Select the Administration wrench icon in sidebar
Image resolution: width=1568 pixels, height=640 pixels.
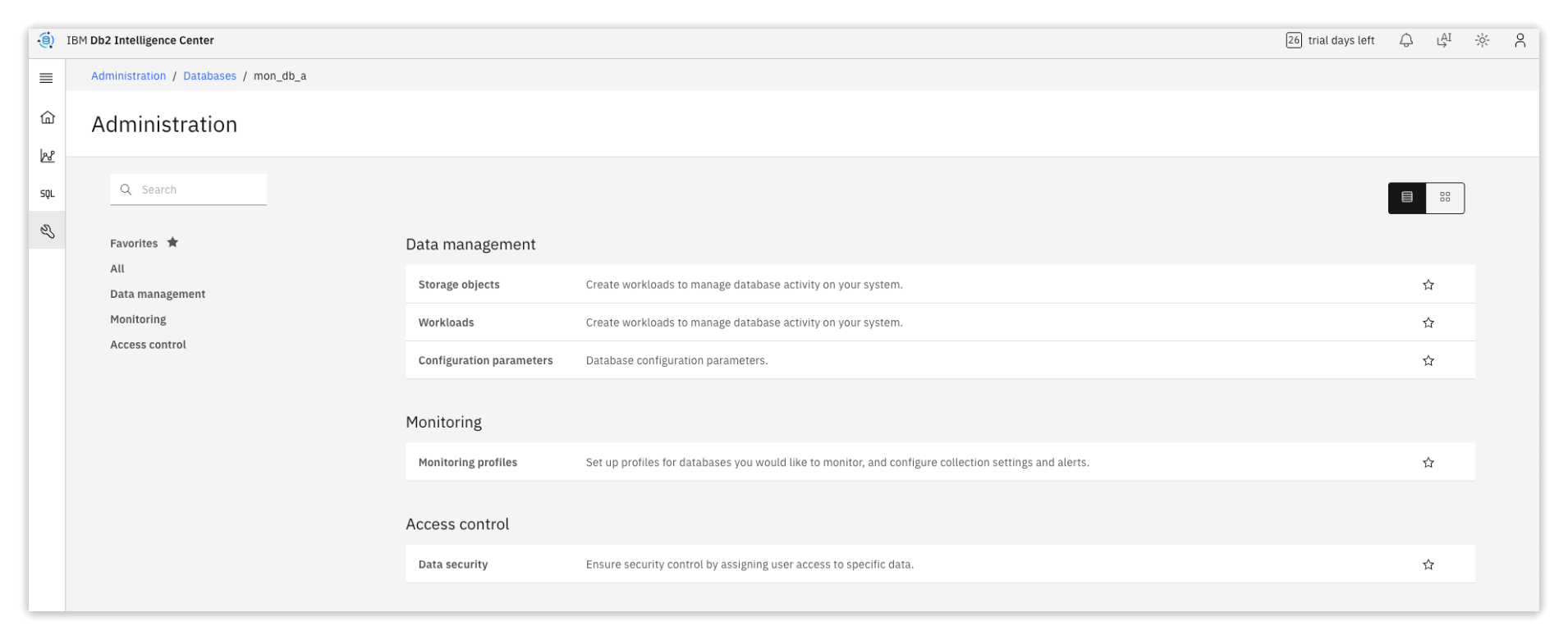tap(48, 231)
